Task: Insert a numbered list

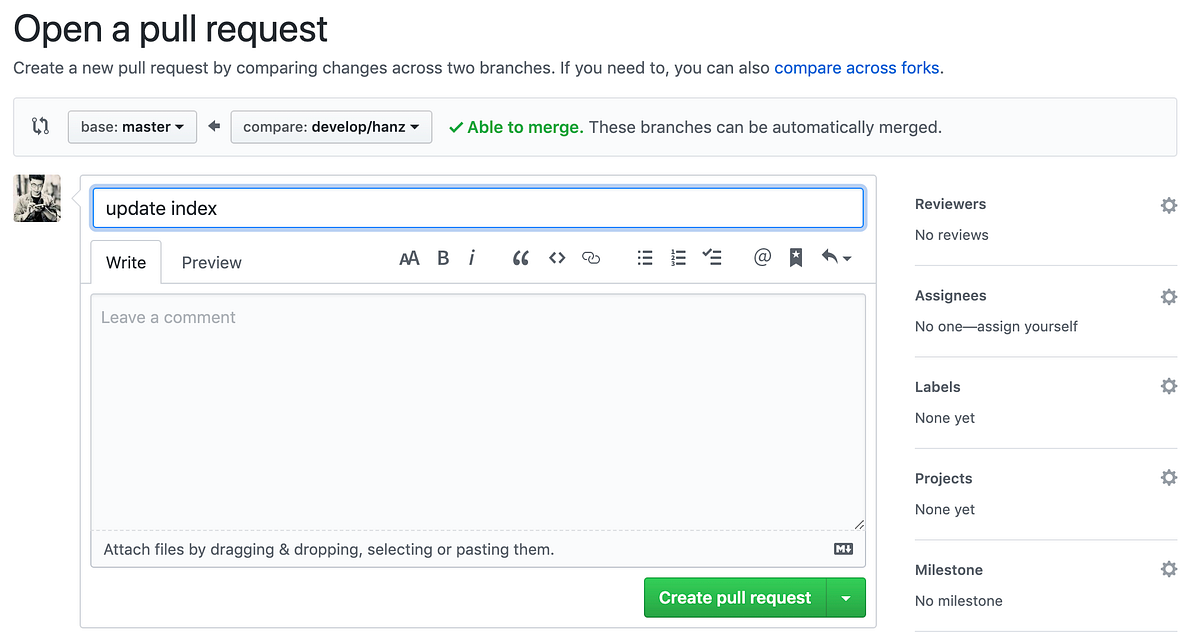Action: 678,258
